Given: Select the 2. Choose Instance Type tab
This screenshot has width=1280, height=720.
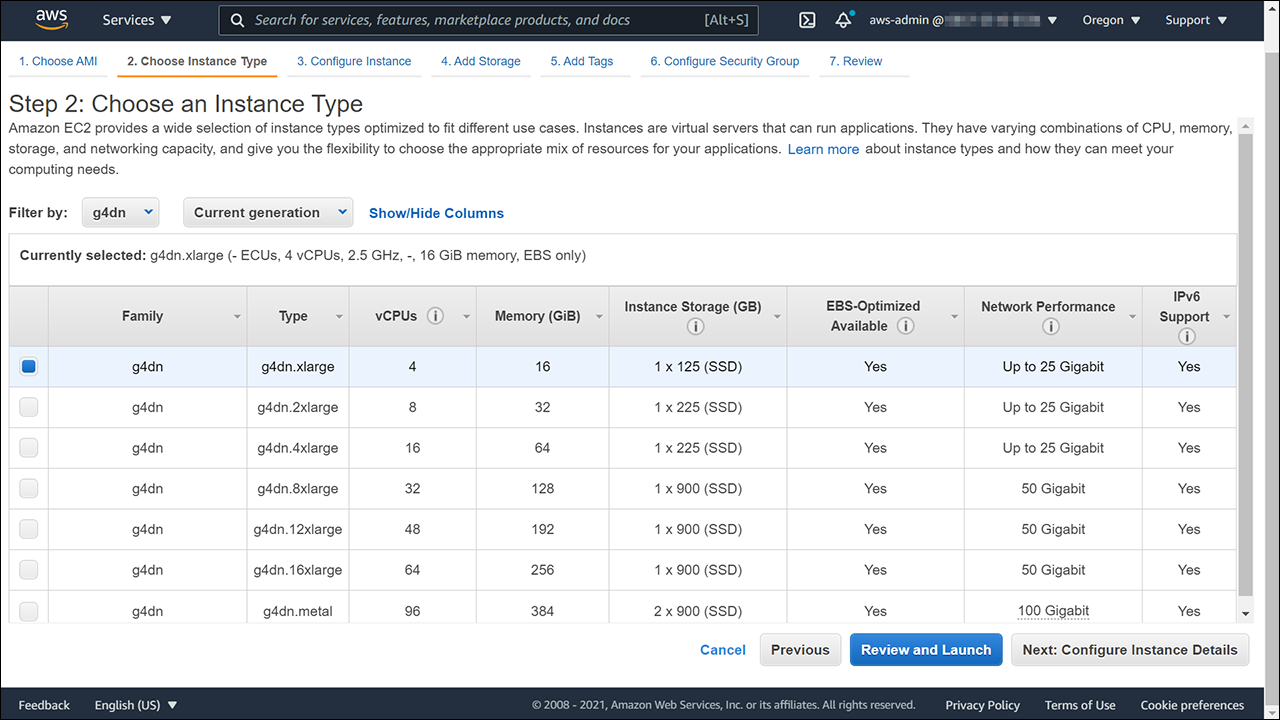Looking at the screenshot, I should click(197, 61).
